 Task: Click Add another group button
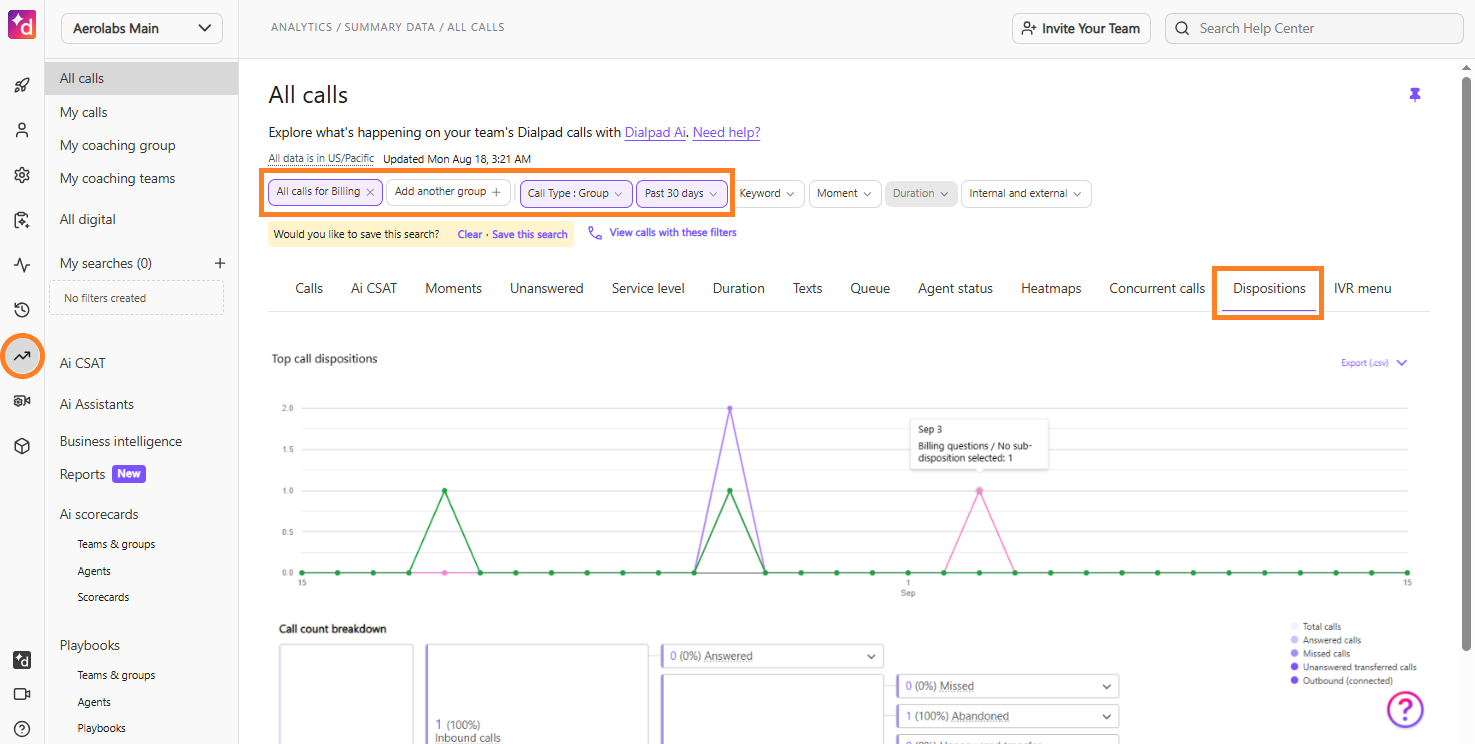click(448, 192)
